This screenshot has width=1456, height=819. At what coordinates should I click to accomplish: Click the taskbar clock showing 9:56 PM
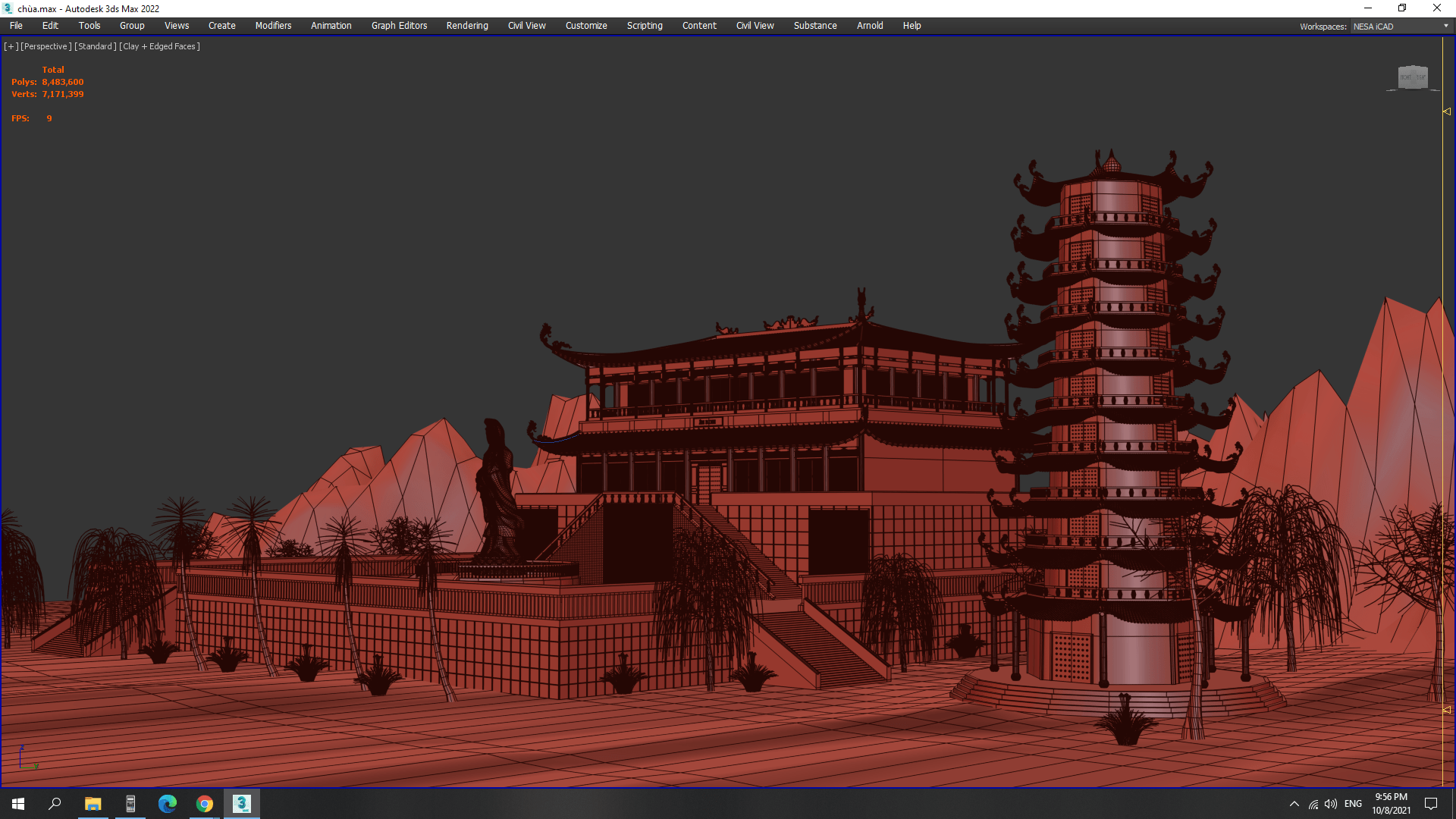pyautogui.click(x=1391, y=803)
